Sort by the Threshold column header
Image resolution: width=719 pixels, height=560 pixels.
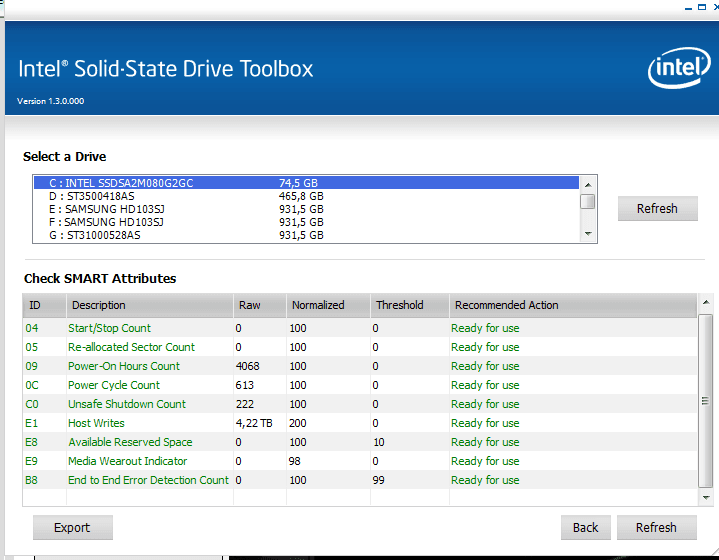(410, 305)
